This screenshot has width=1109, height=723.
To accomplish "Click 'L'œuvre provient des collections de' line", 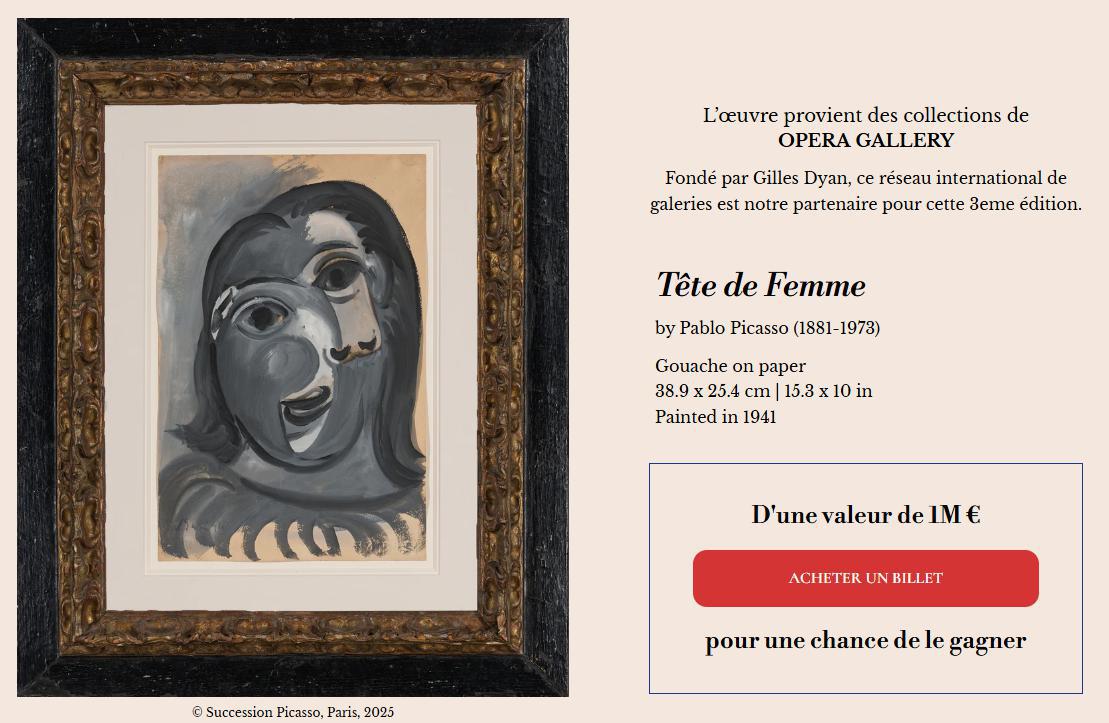I will [865, 115].
